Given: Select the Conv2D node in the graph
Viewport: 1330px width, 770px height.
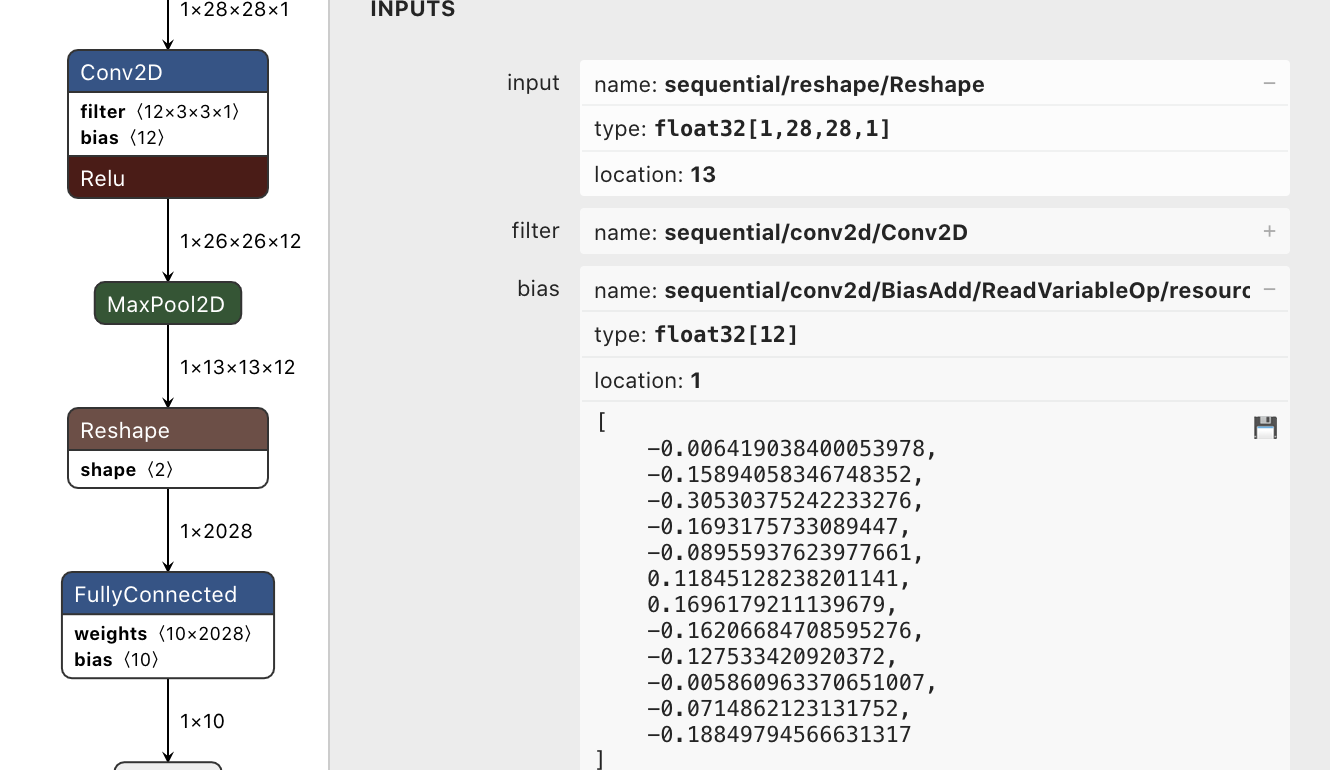Looking at the screenshot, I should [x=167, y=71].
